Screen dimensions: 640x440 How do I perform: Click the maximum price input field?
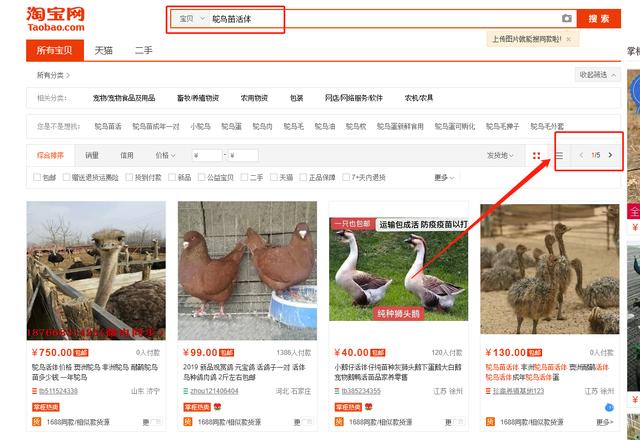[x=243, y=156]
